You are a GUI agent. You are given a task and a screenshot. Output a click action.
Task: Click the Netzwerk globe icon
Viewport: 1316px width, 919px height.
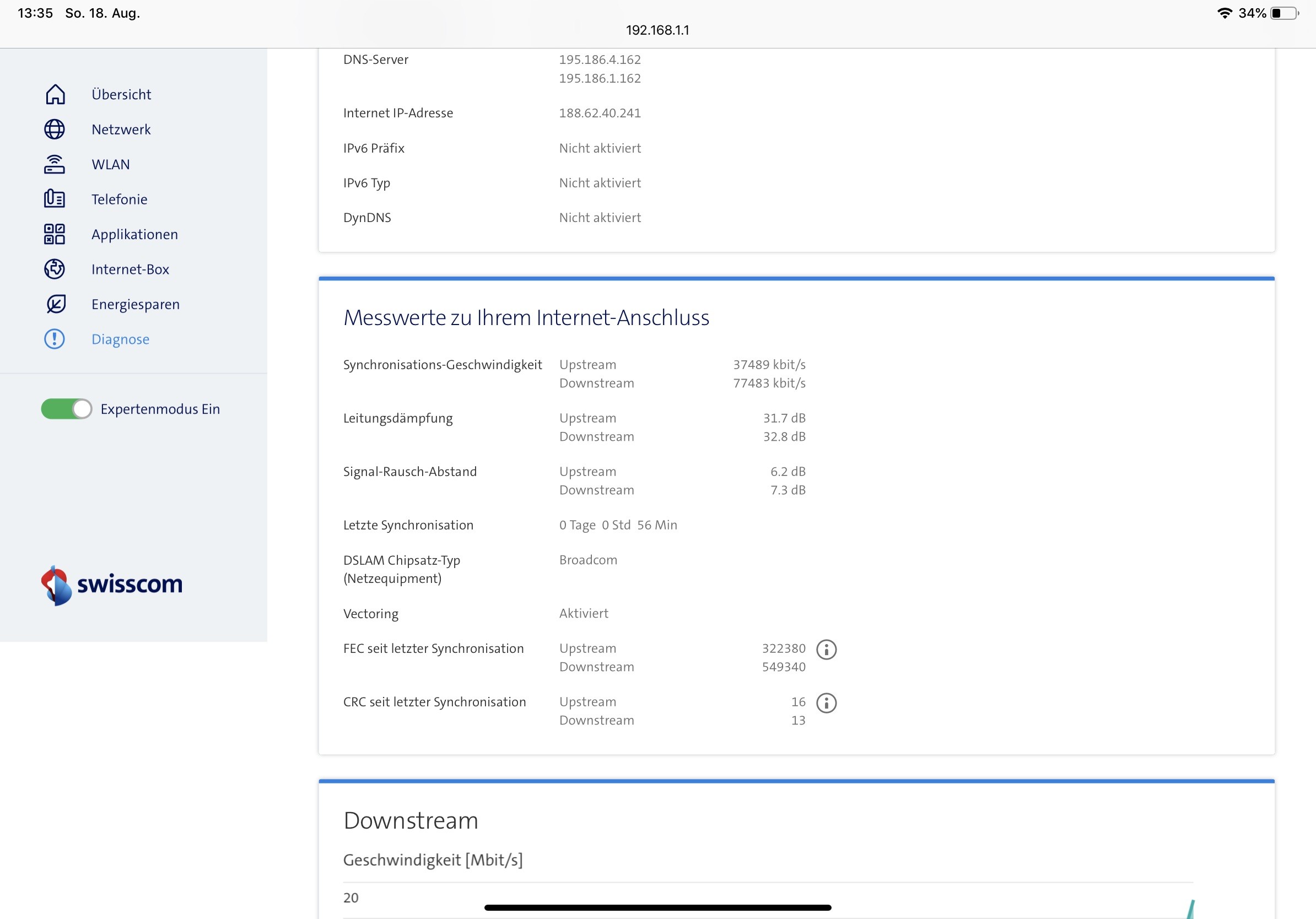pyautogui.click(x=55, y=129)
